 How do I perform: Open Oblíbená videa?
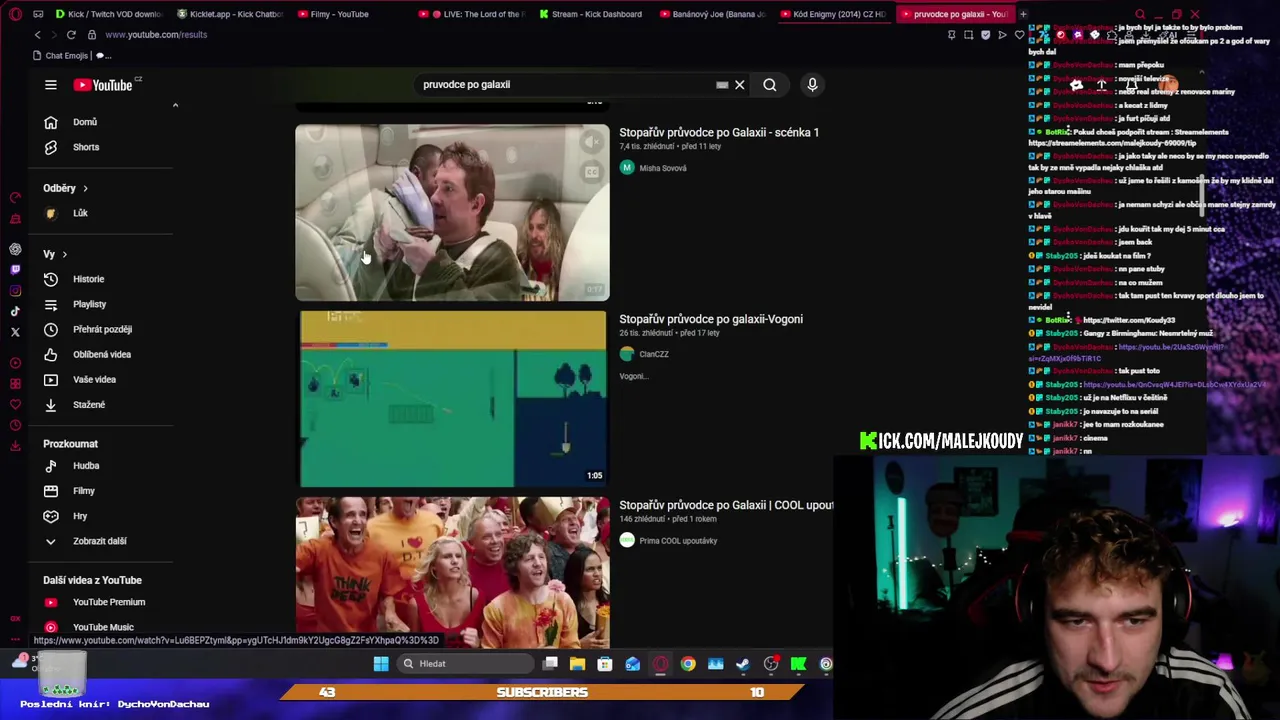(100, 354)
